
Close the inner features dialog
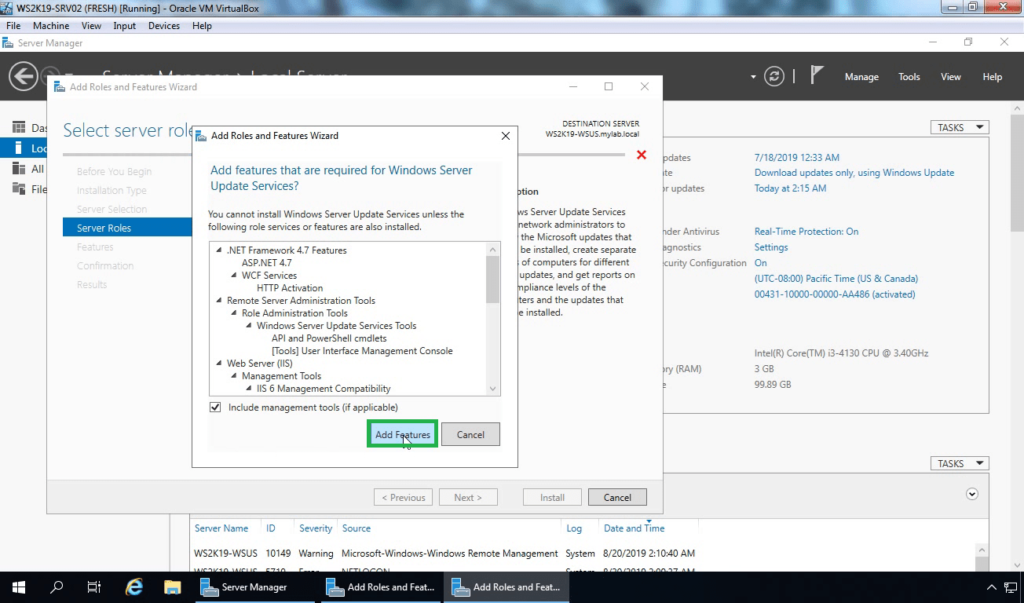tap(505, 136)
